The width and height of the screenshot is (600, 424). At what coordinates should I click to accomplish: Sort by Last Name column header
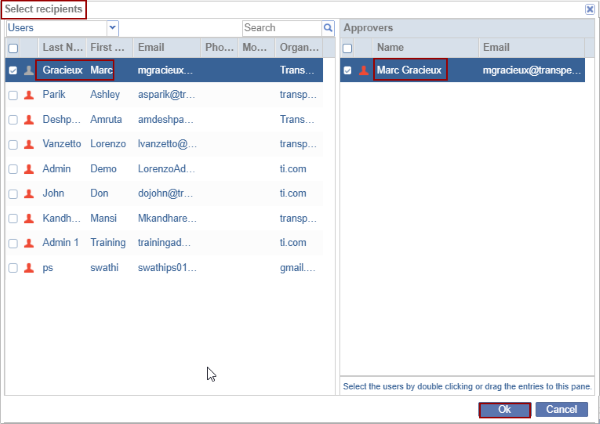pyautogui.click(x=61, y=48)
